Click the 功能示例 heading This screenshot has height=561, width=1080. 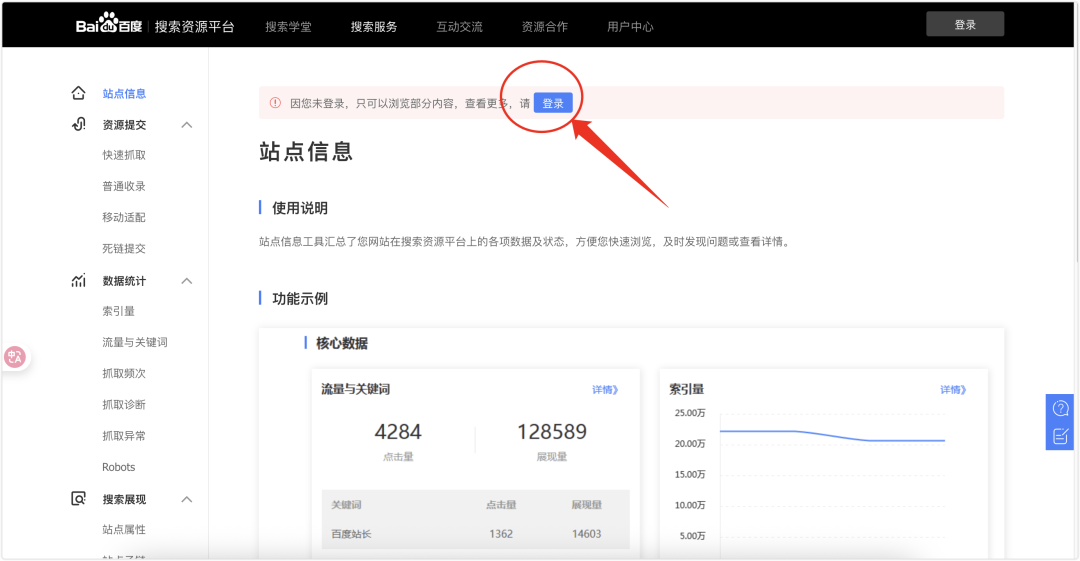[x=300, y=298]
